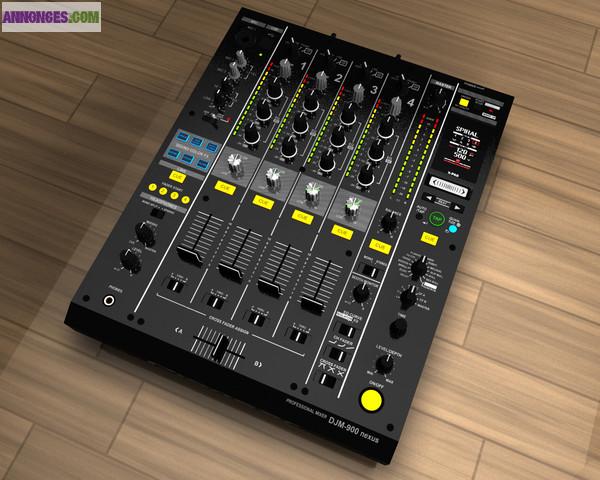
Task: Toggle Fader Start button 4
Action: [x=186, y=199]
